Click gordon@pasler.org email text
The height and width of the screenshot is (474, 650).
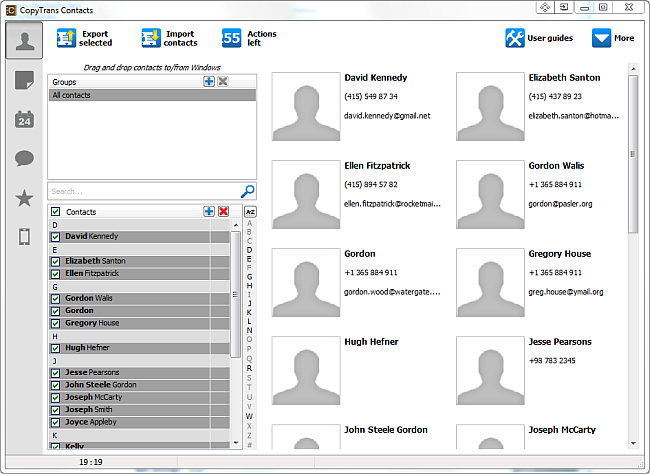pyautogui.click(x=560, y=204)
